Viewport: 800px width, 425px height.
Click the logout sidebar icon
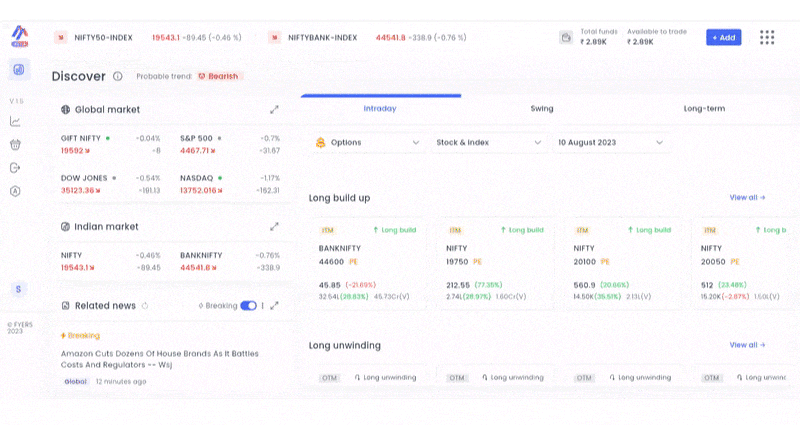15,168
